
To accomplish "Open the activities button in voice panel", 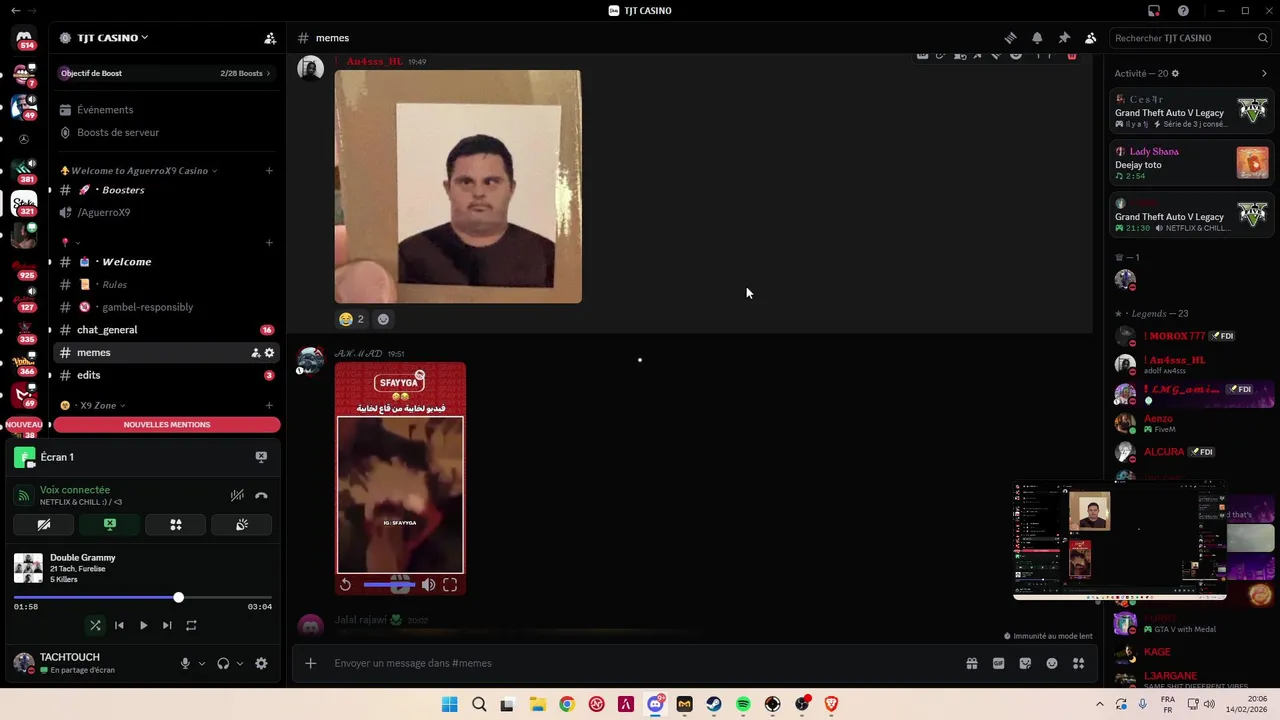I will (176, 525).
